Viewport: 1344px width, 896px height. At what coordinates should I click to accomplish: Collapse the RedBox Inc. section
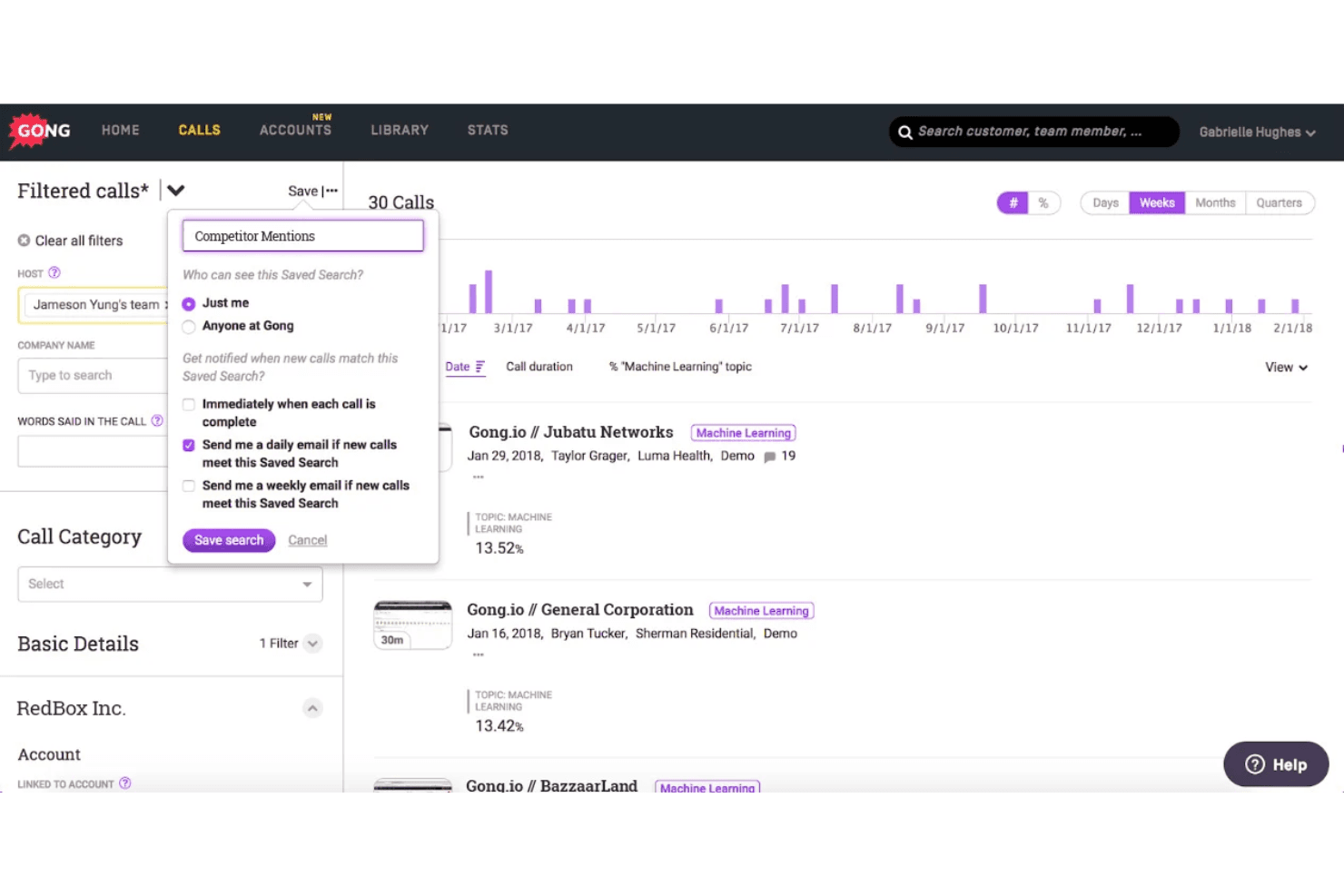[x=313, y=708]
